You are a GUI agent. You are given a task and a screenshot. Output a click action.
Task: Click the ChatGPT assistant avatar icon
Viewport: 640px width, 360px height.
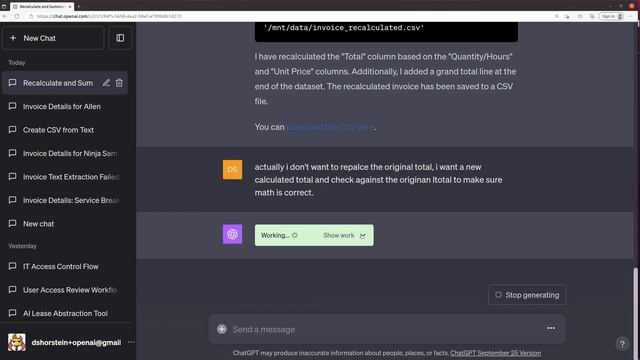click(x=232, y=234)
